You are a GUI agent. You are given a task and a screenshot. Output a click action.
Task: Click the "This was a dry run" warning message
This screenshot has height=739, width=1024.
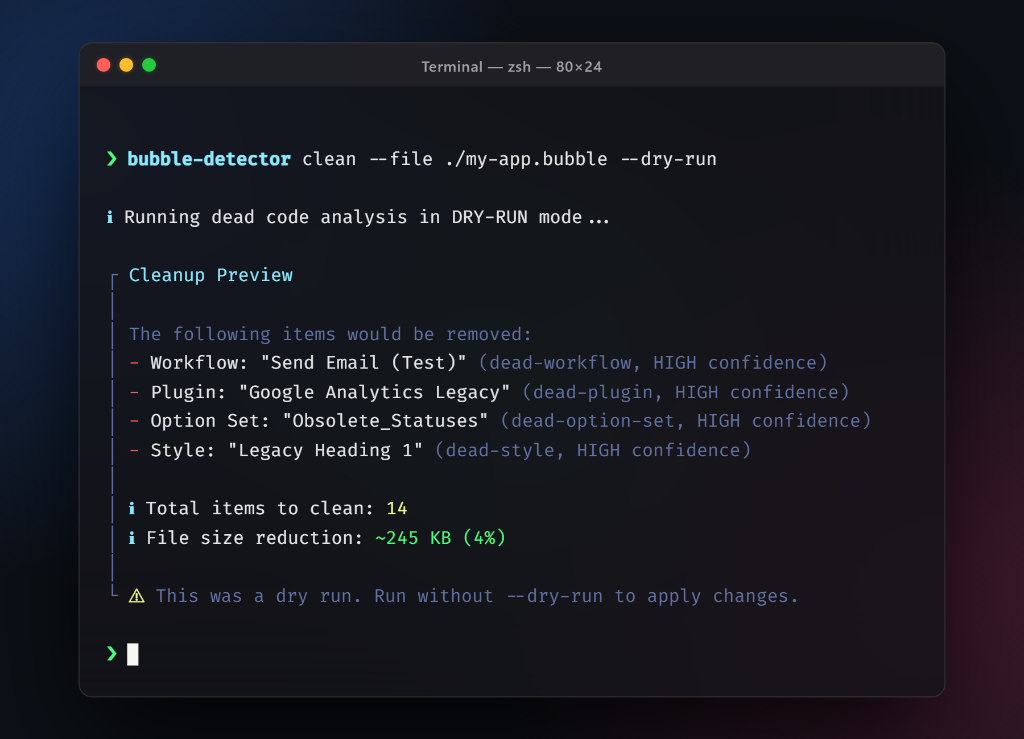tap(477, 596)
